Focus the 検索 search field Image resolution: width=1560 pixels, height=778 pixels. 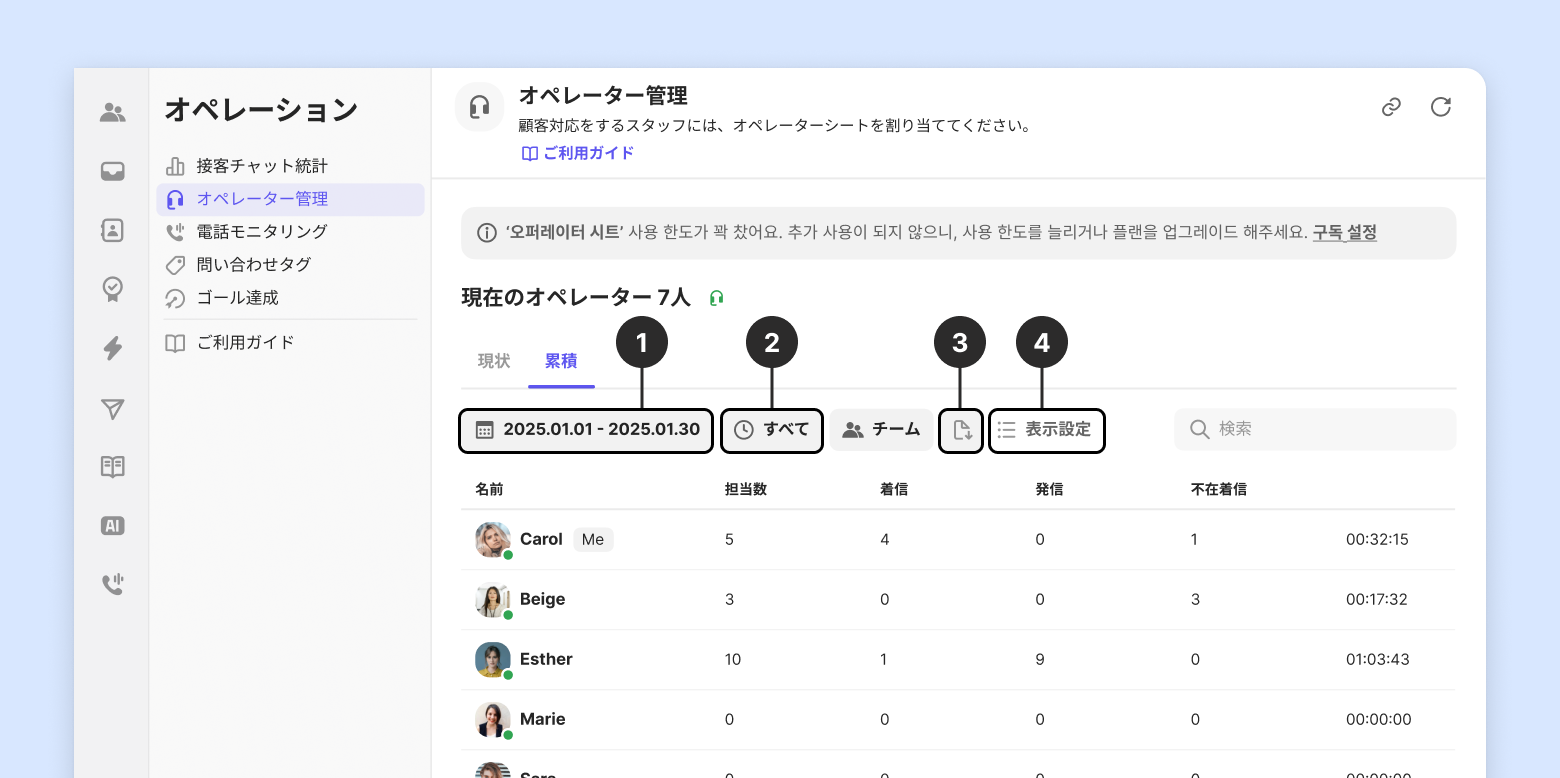tap(1315, 429)
